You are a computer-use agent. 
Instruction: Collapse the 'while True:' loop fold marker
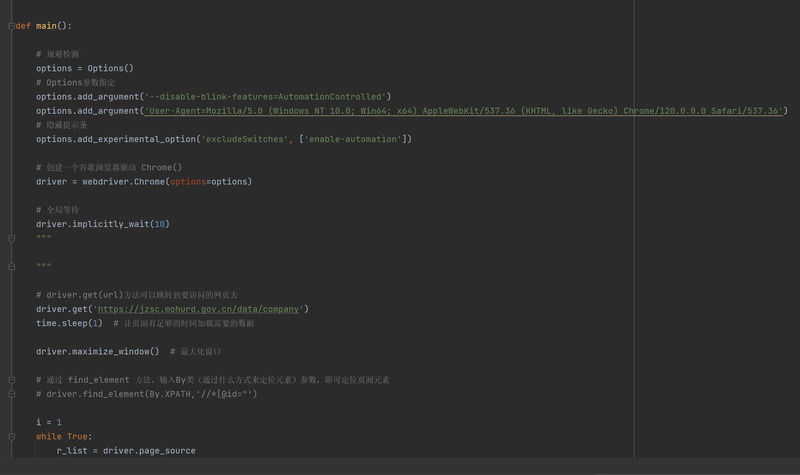(11, 437)
